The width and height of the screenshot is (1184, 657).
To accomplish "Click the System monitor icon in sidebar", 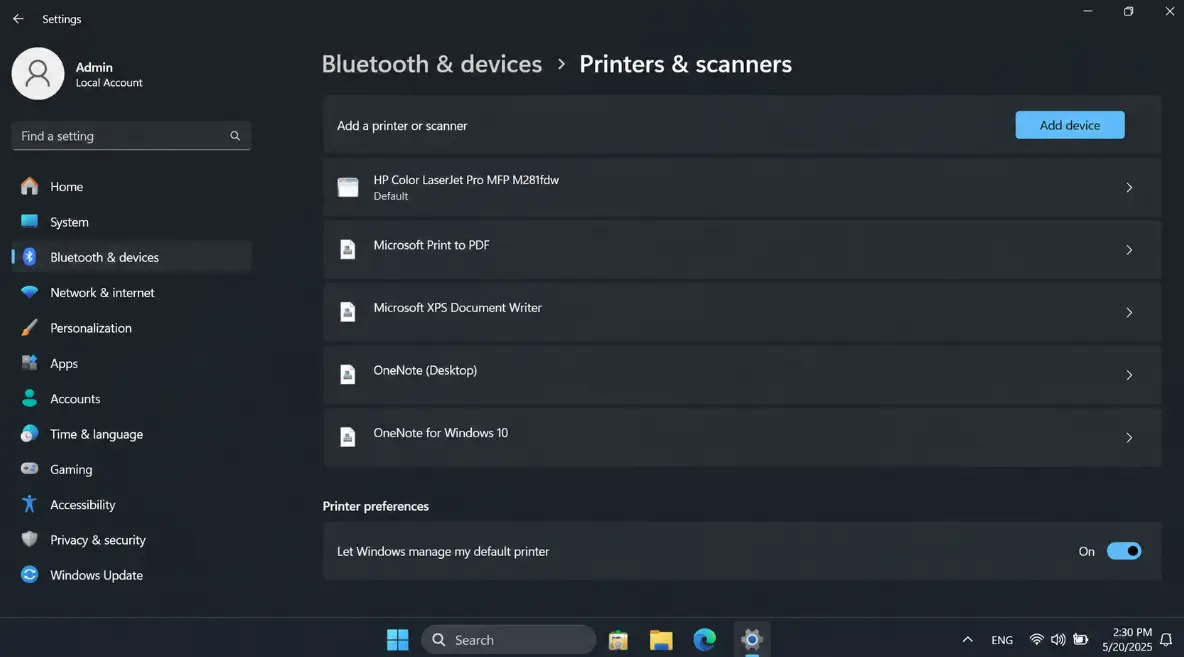I will [x=29, y=221].
